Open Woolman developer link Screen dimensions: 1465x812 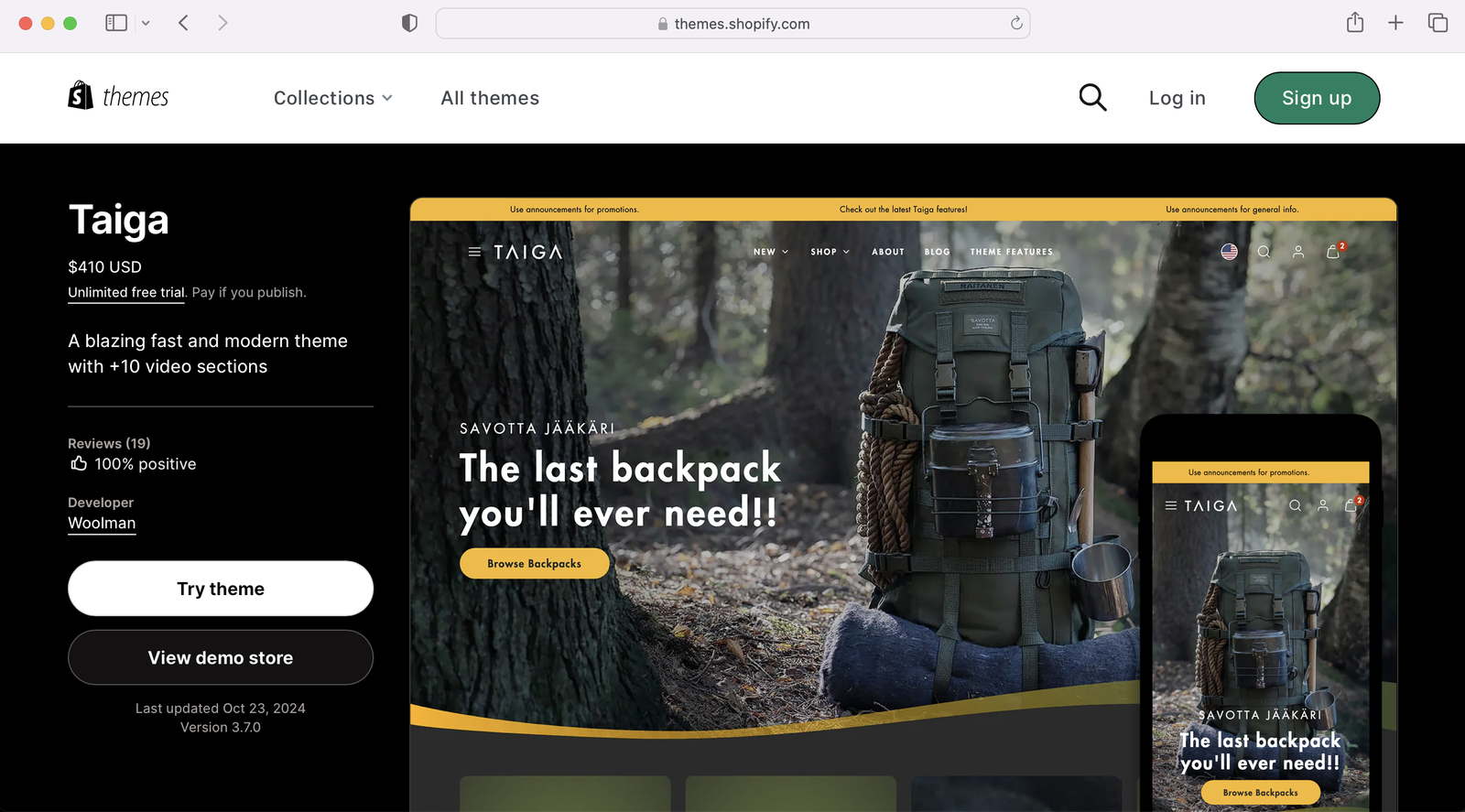[102, 523]
